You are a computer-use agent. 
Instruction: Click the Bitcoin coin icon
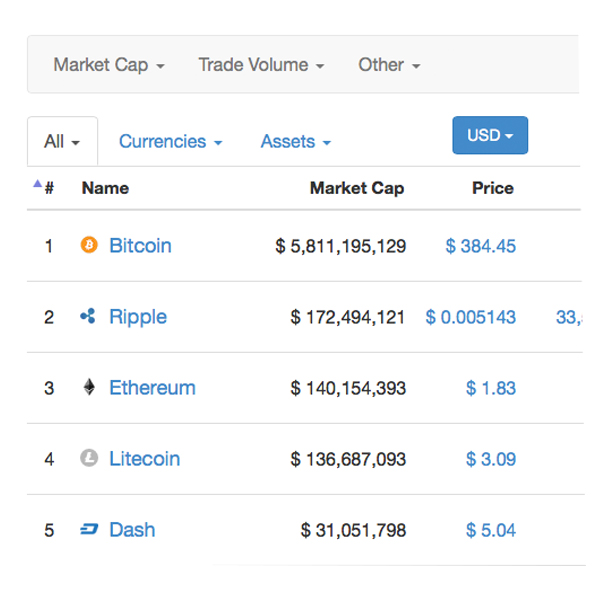point(89,245)
